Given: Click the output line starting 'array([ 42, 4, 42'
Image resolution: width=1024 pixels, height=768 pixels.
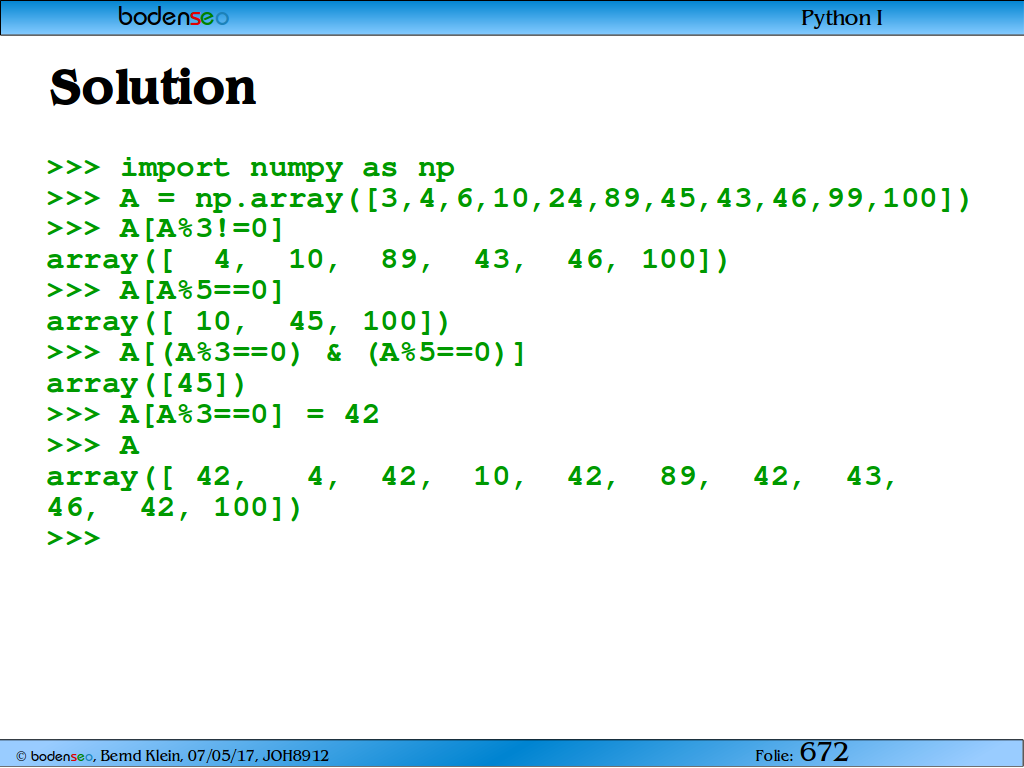Looking at the screenshot, I should tap(472, 477).
